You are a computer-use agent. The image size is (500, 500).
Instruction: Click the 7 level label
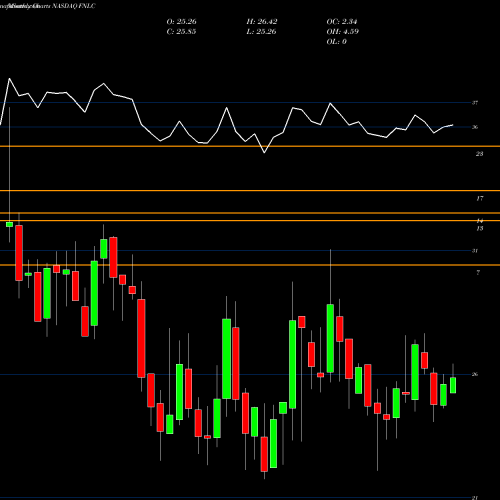pyautogui.click(x=478, y=273)
